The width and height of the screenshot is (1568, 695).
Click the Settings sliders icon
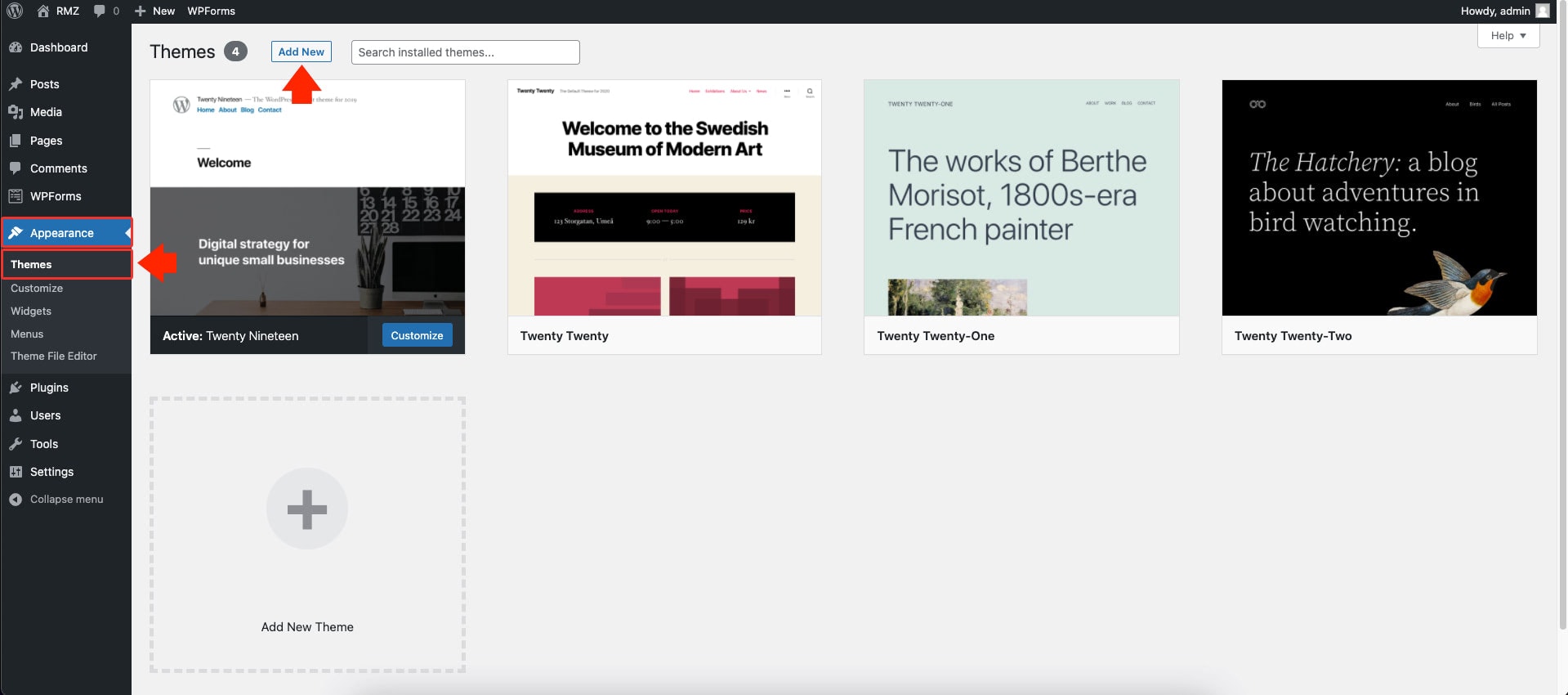[x=16, y=472]
